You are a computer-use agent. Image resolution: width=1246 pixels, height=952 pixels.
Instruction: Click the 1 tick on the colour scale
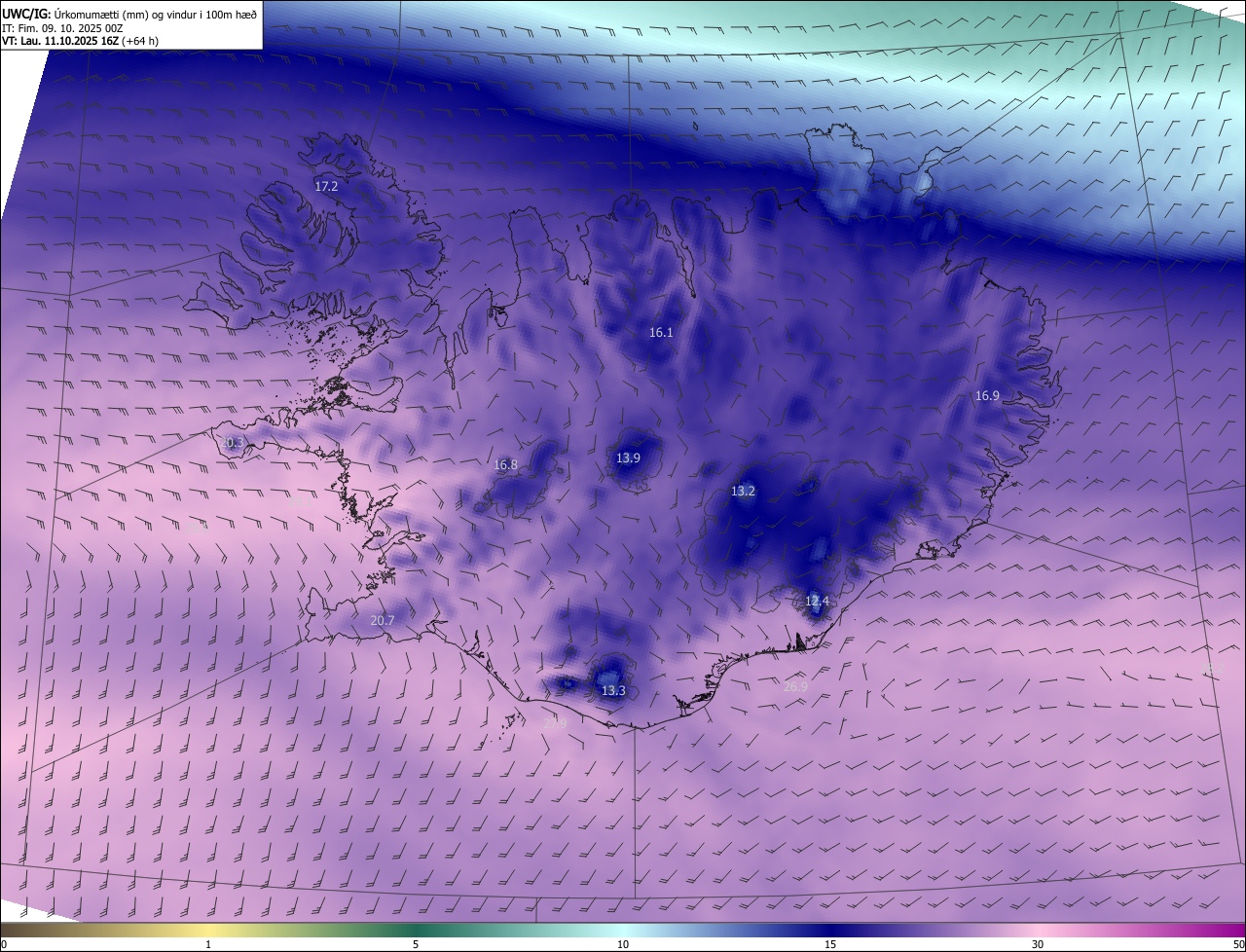(208, 944)
